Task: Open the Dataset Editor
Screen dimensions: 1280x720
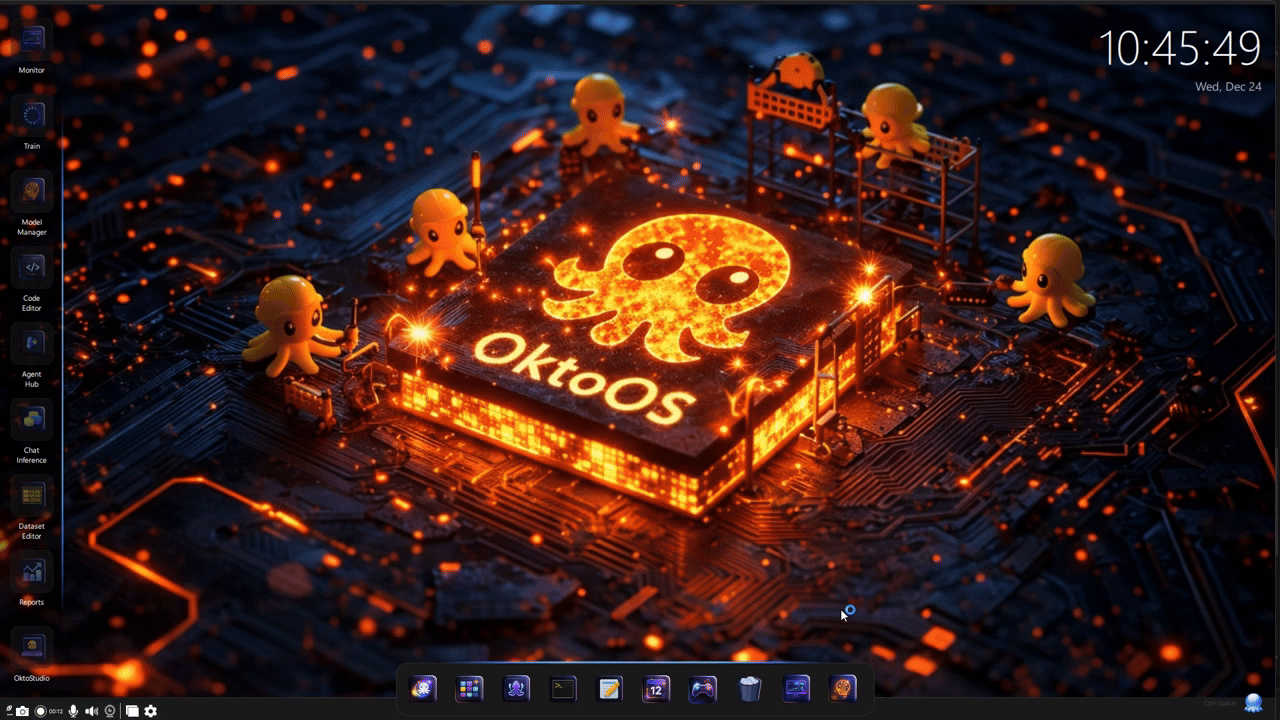Action: (31, 495)
